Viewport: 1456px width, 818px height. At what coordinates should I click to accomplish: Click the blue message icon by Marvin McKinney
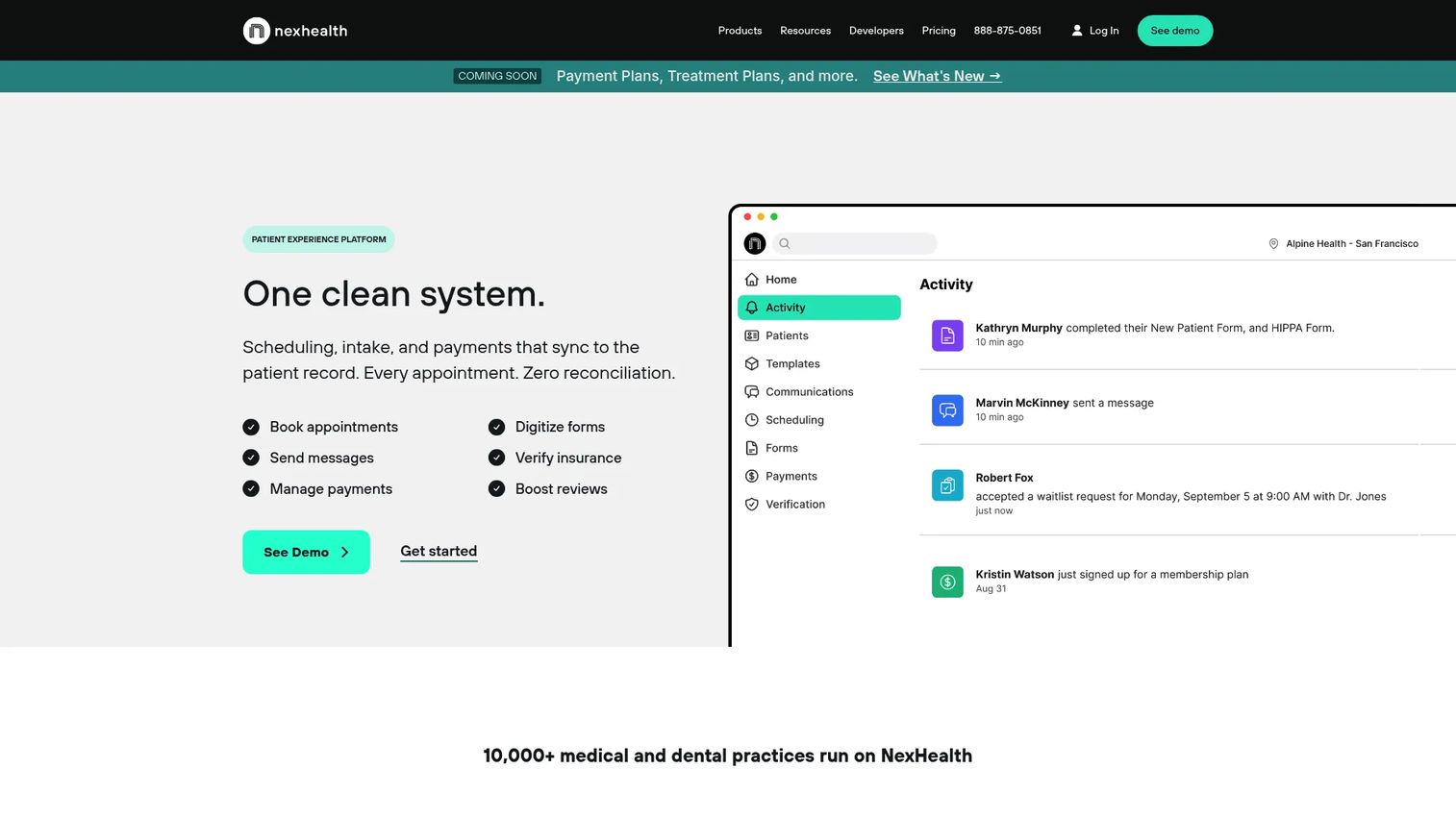(947, 410)
